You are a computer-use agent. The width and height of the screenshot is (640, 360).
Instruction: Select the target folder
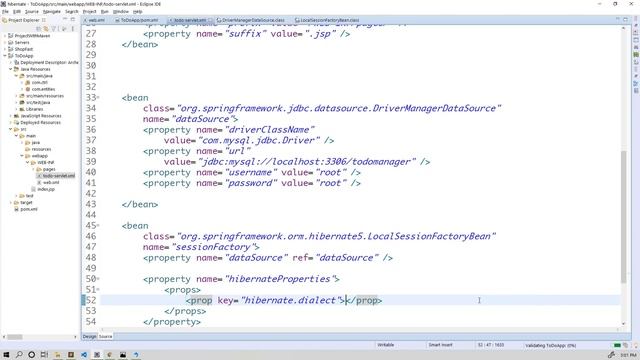click(23, 202)
